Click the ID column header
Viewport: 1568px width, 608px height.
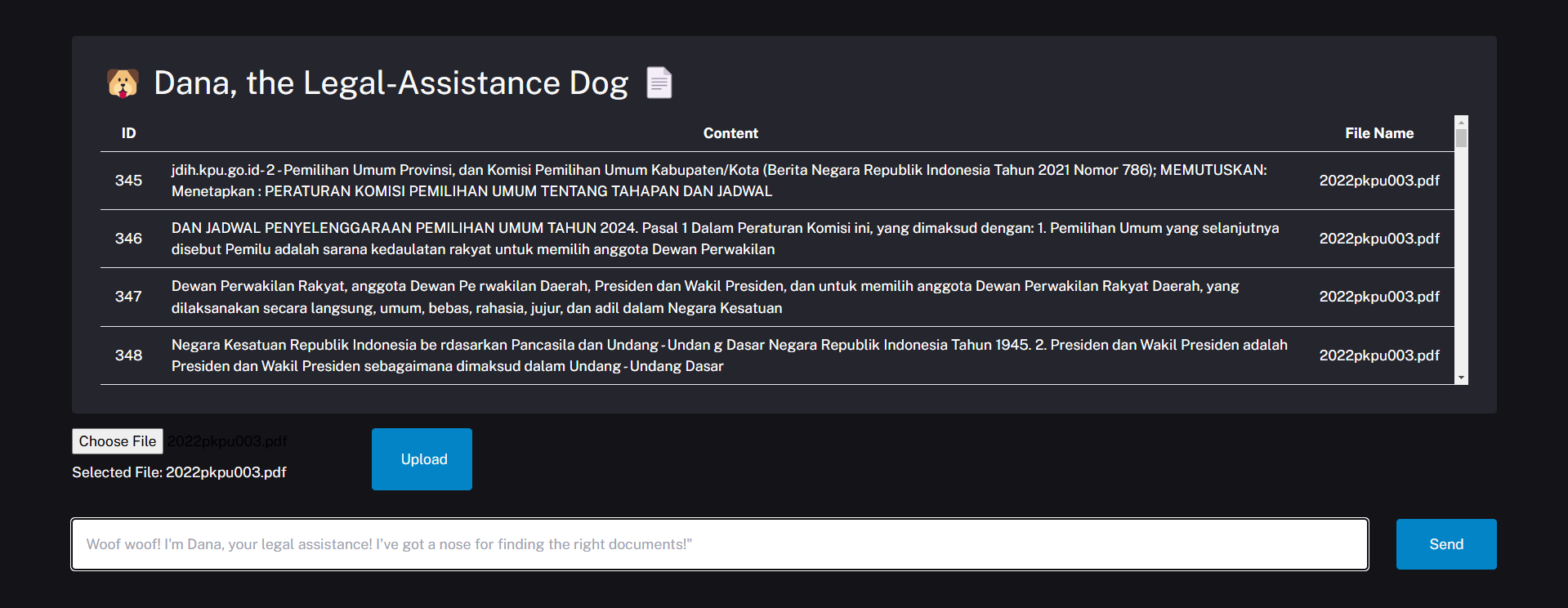tap(128, 133)
